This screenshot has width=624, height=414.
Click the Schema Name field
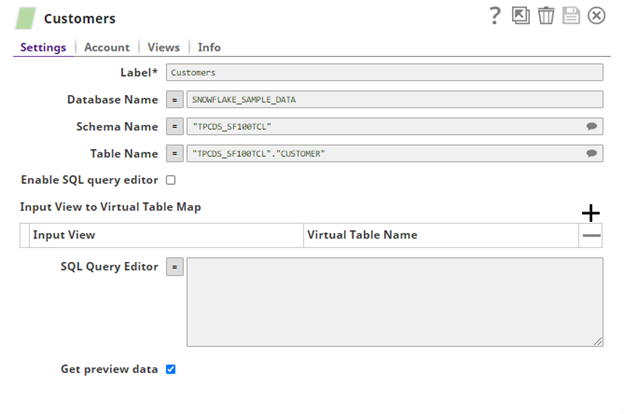point(395,127)
